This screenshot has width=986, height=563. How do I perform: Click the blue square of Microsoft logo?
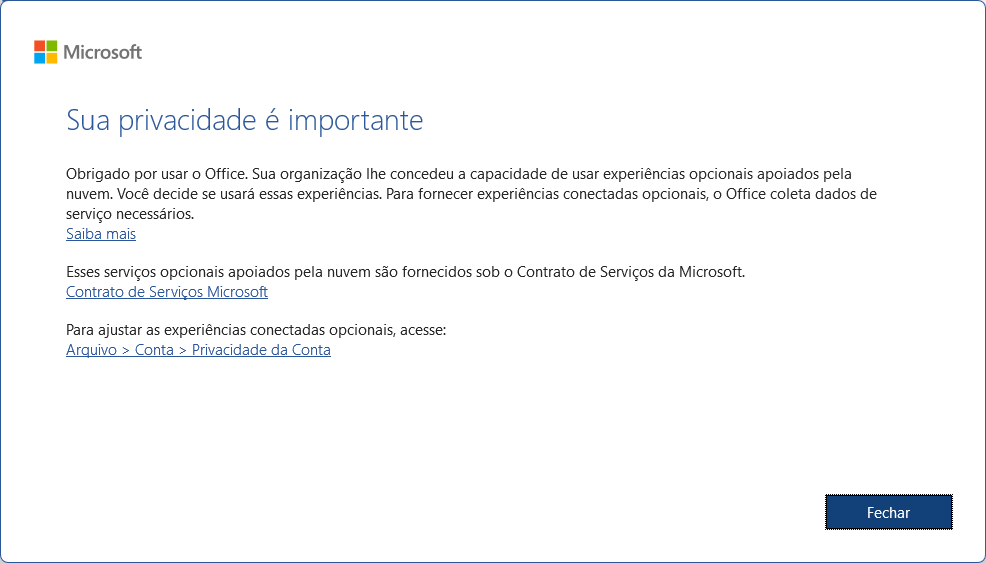(39, 58)
